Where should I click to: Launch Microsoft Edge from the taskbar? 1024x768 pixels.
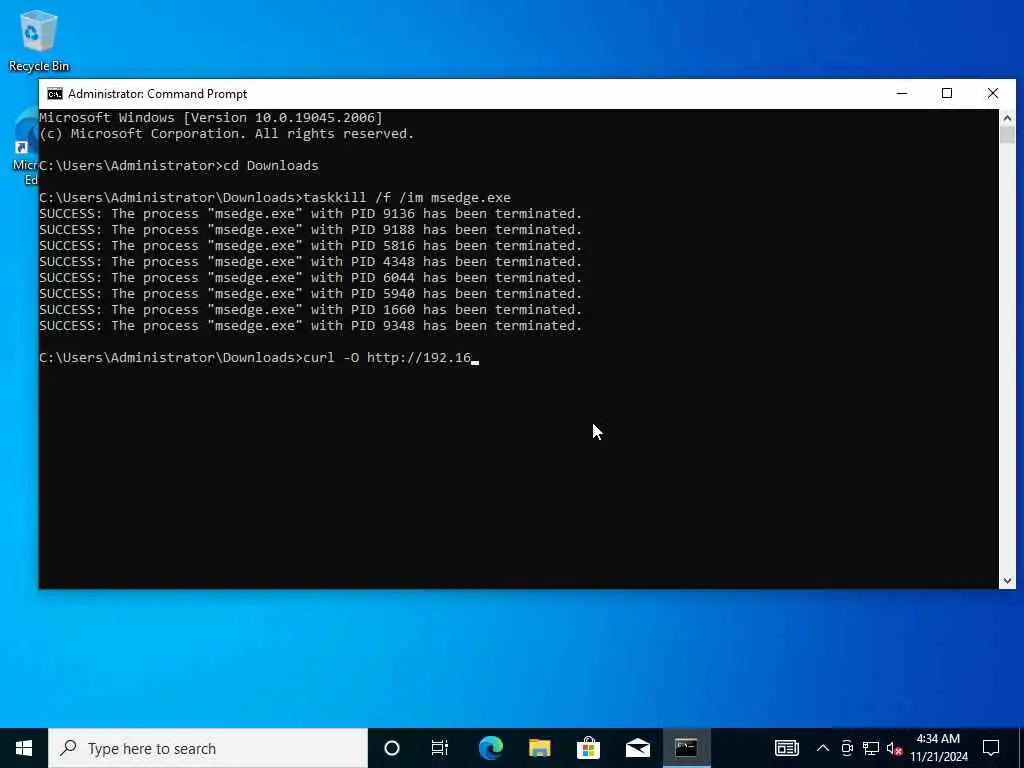point(490,748)
